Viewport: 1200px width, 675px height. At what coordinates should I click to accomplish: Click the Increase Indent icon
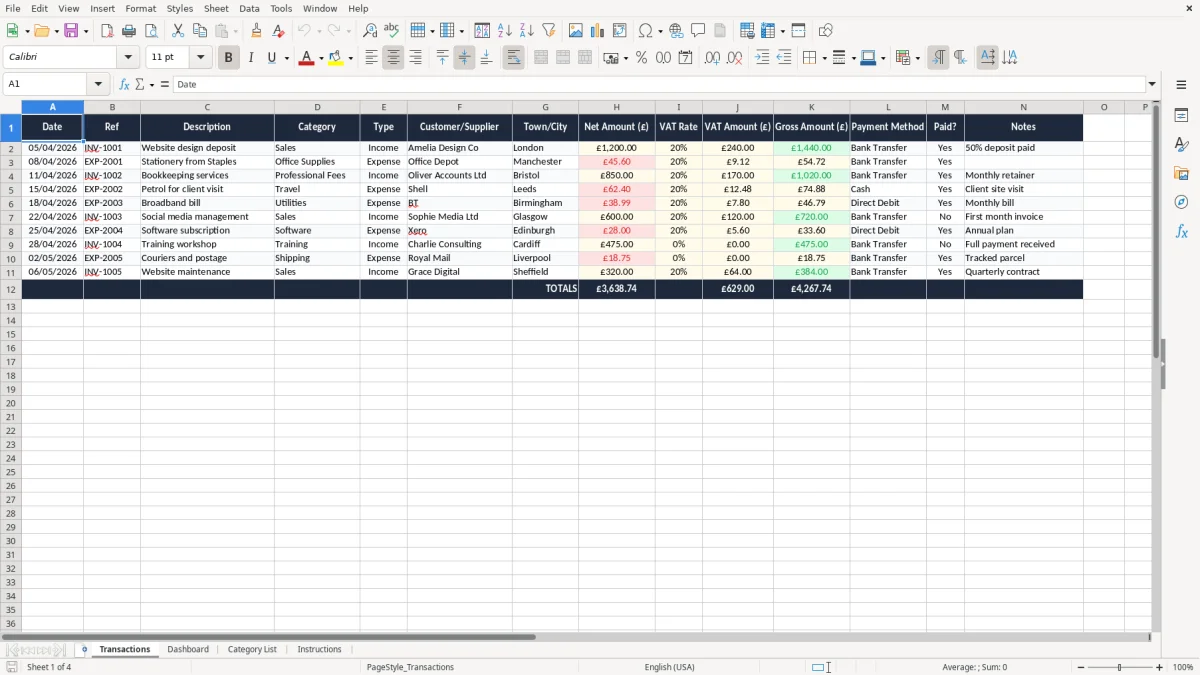[x=762, y=58]
